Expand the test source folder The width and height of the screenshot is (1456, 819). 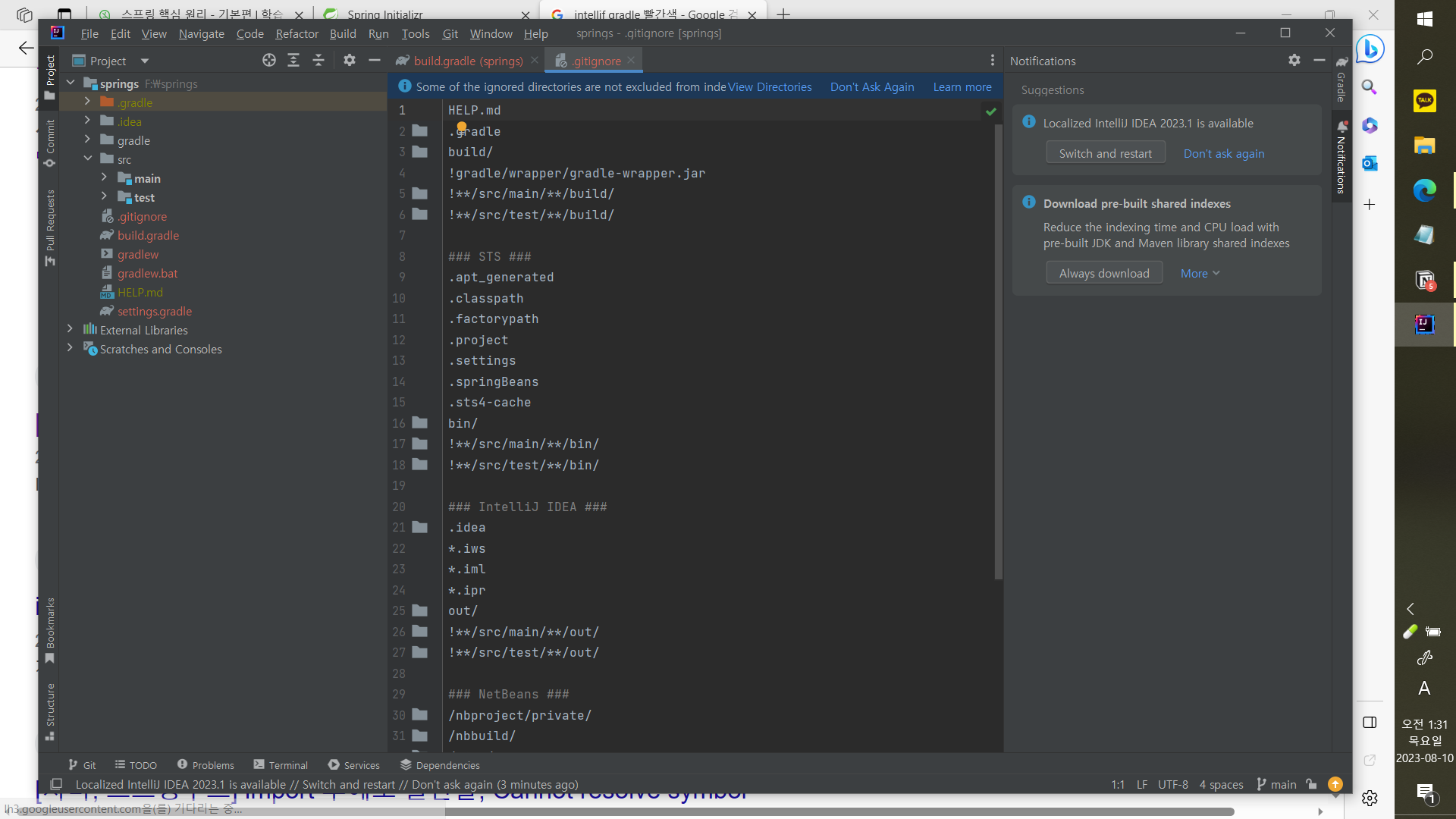[x=104, y=197]
